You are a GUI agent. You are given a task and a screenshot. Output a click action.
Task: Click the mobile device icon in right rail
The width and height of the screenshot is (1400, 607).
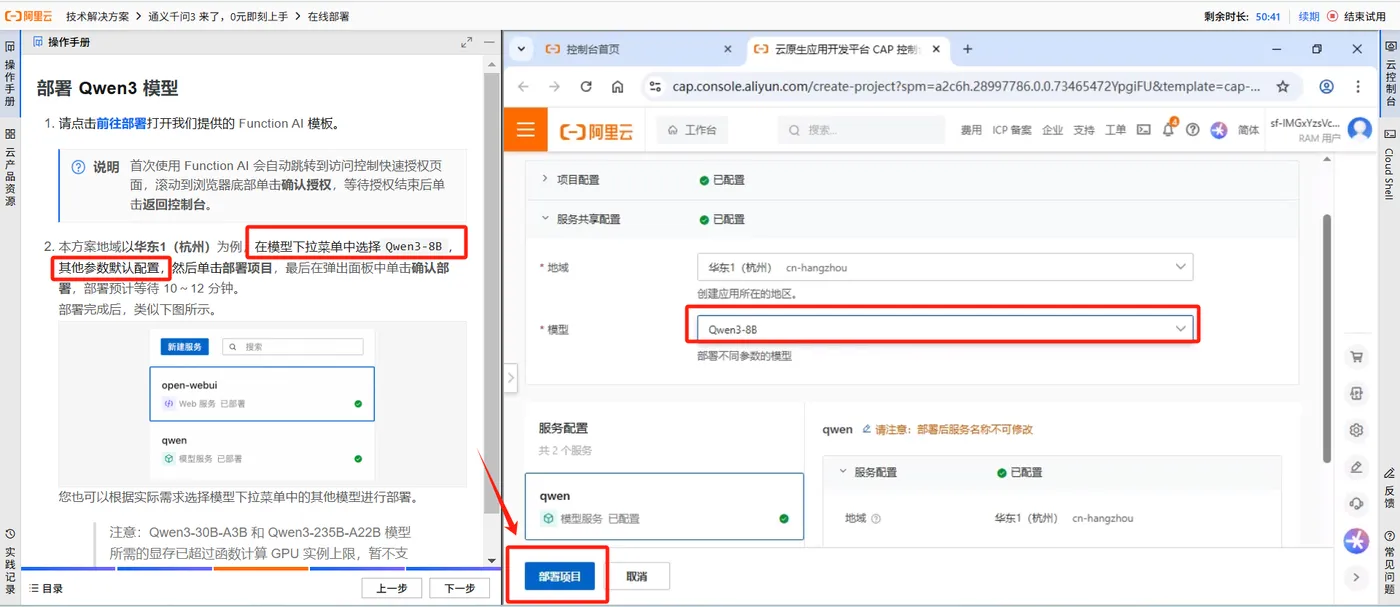(x=1357, y=393)
